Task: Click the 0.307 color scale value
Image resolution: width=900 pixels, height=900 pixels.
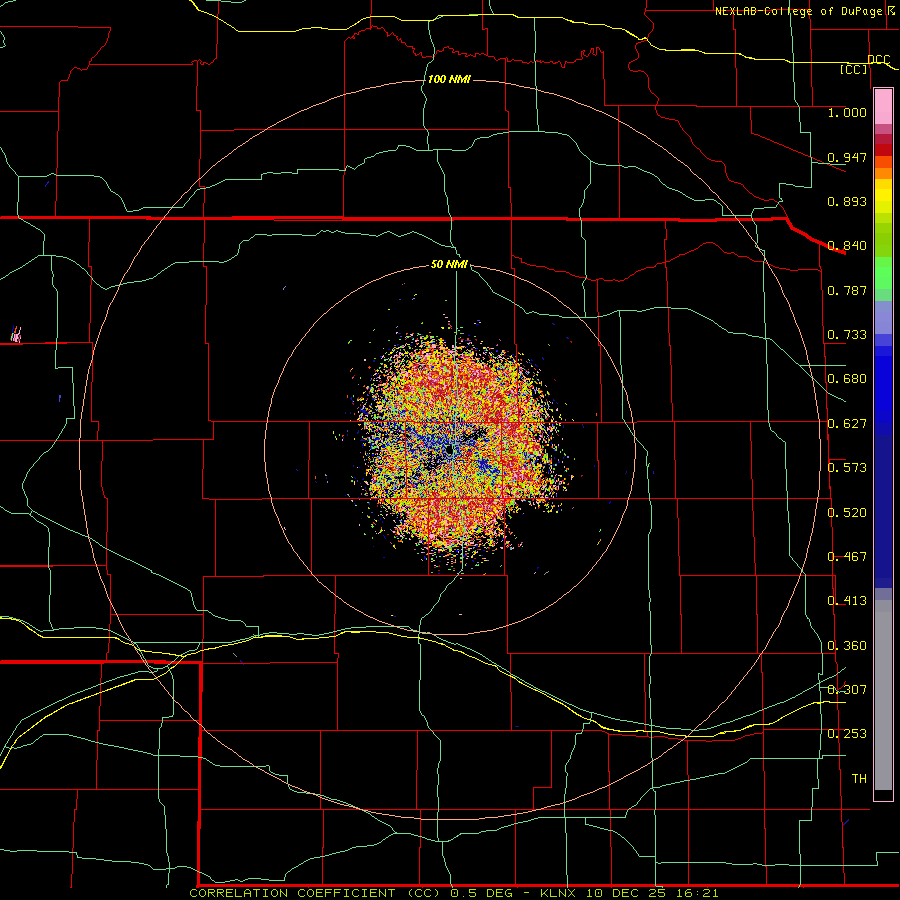Action: click(x=847, y=689)
